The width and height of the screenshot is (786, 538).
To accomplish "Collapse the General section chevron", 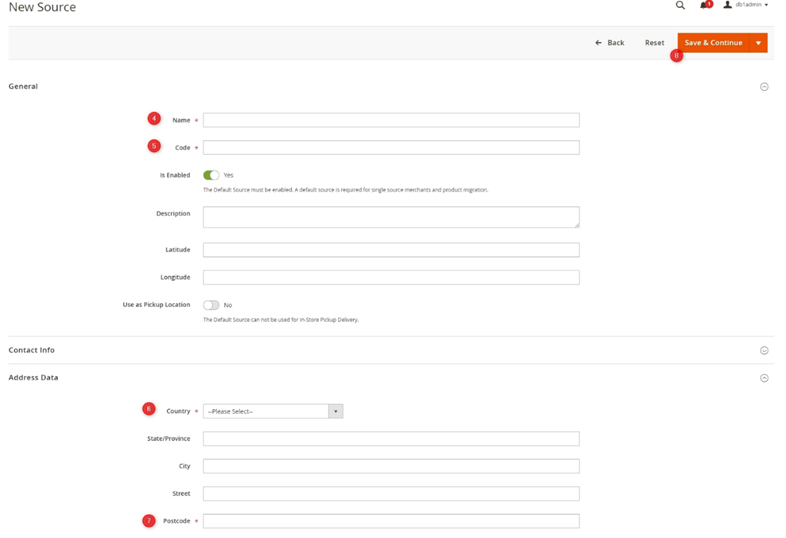I will pos(764,87).
